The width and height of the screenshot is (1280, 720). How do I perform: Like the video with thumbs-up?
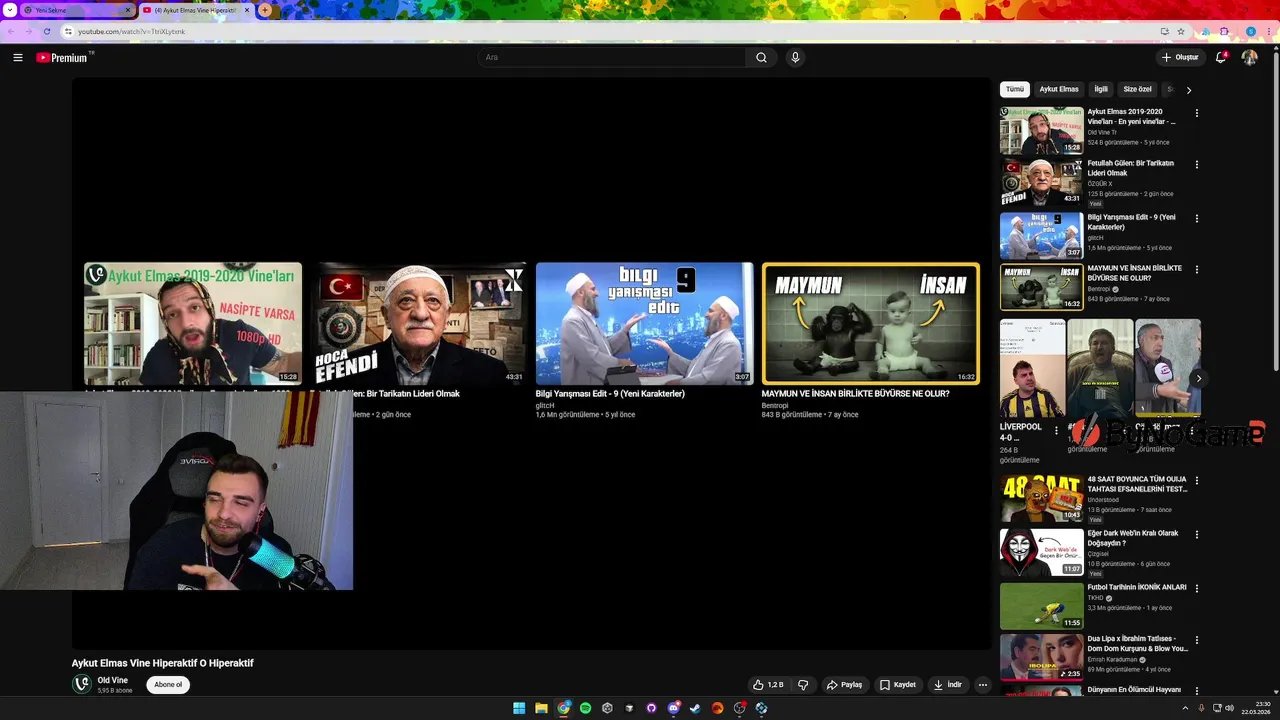pos(768,685)
